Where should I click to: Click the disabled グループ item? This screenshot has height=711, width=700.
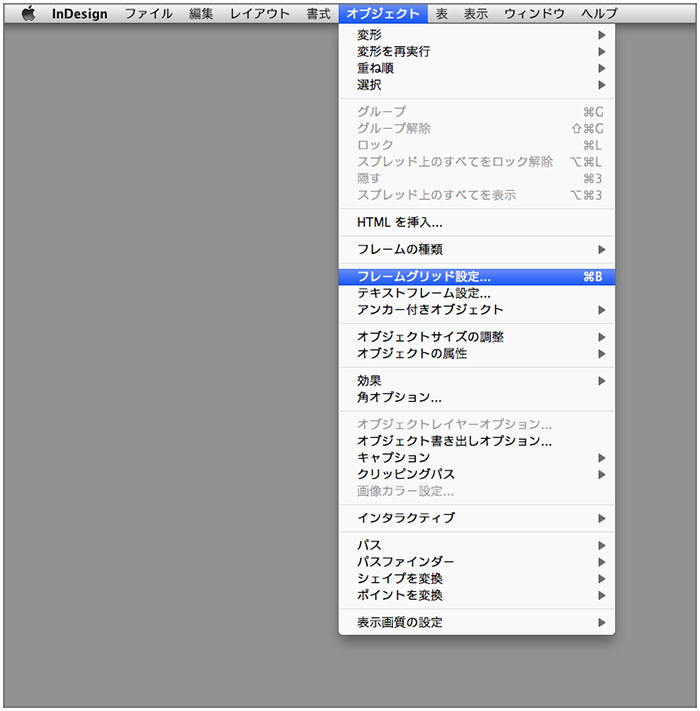pos(477,112)
